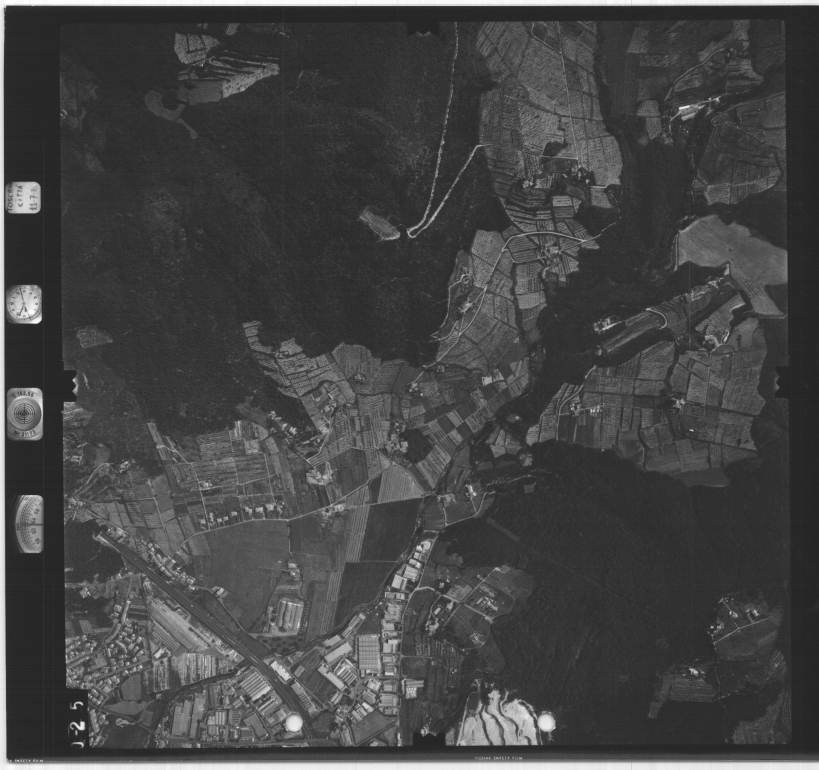Click the white circular marker at bottom right
Screen dimensions: 819x770
point(546,721)
